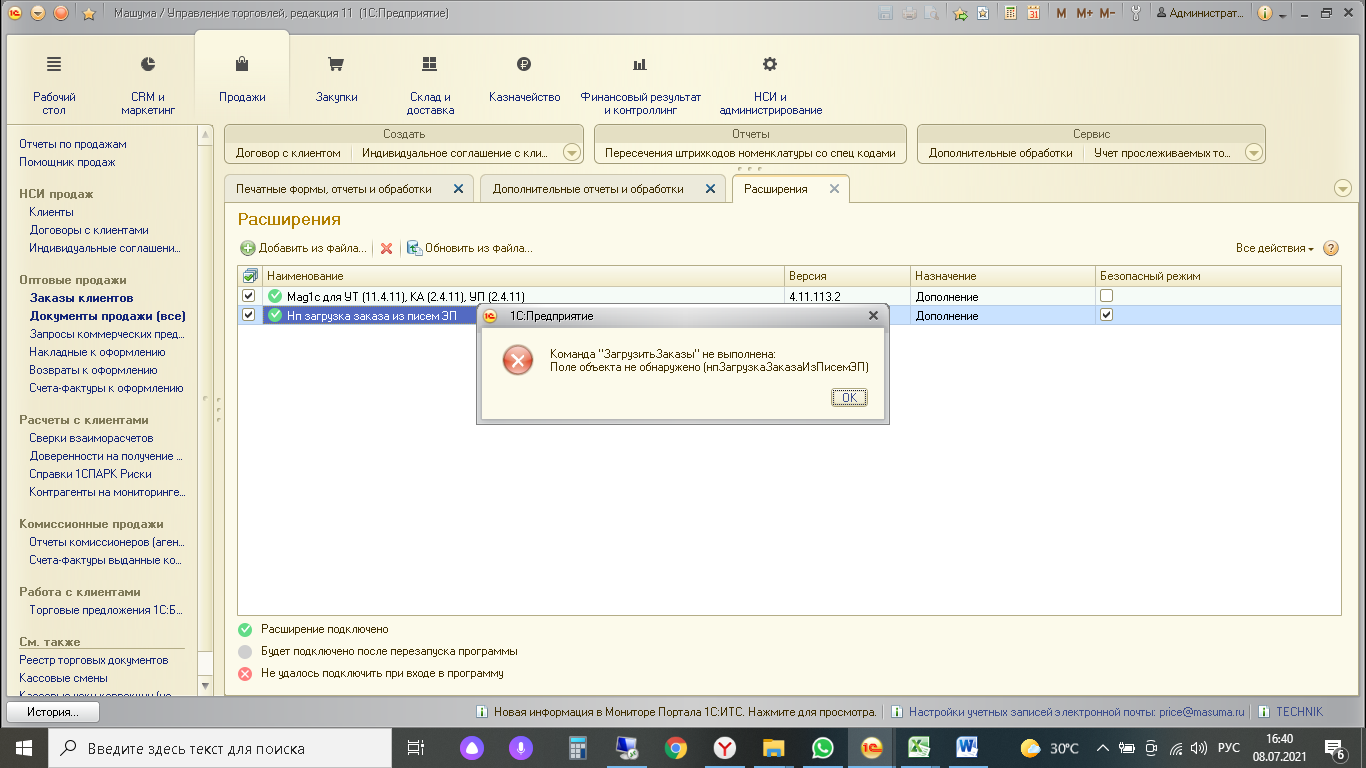The width and height of the screenshot is (1366, 768).
Task: Click the M- memory subtract button
Action: pos(1107,13)
